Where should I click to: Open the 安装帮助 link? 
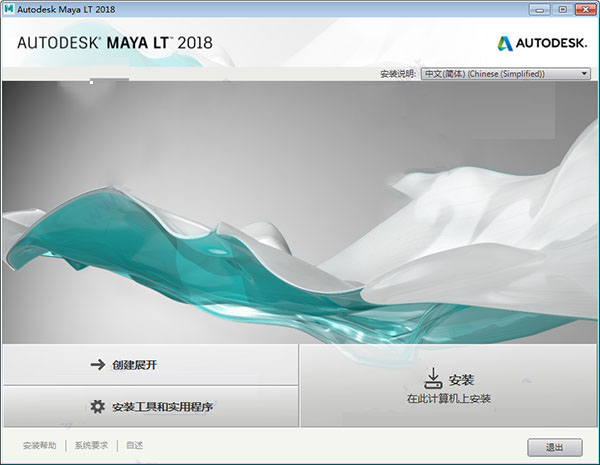39,445
